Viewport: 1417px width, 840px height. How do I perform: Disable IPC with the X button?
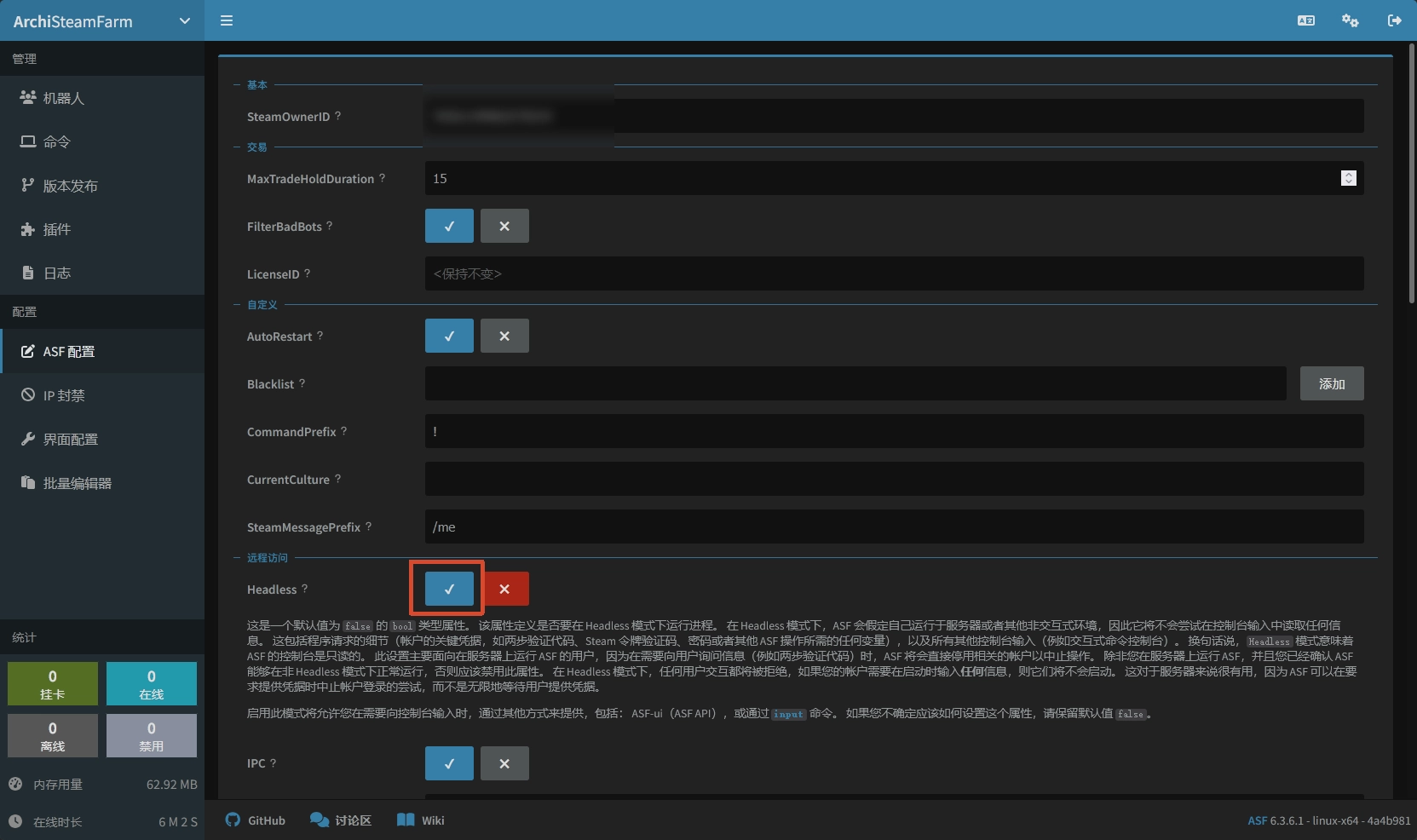pyautogui.click(x=504, y=763)
